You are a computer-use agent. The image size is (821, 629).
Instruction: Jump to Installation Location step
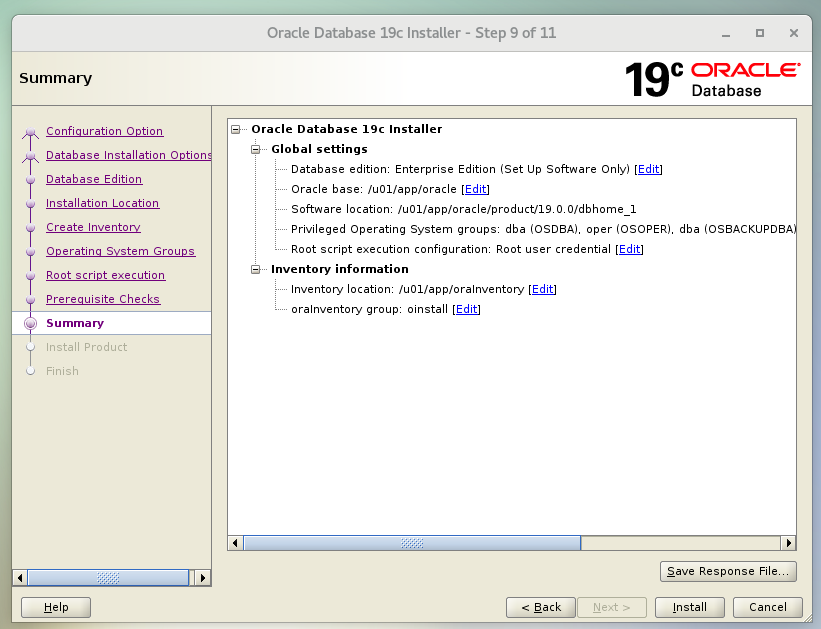[102, 203]
